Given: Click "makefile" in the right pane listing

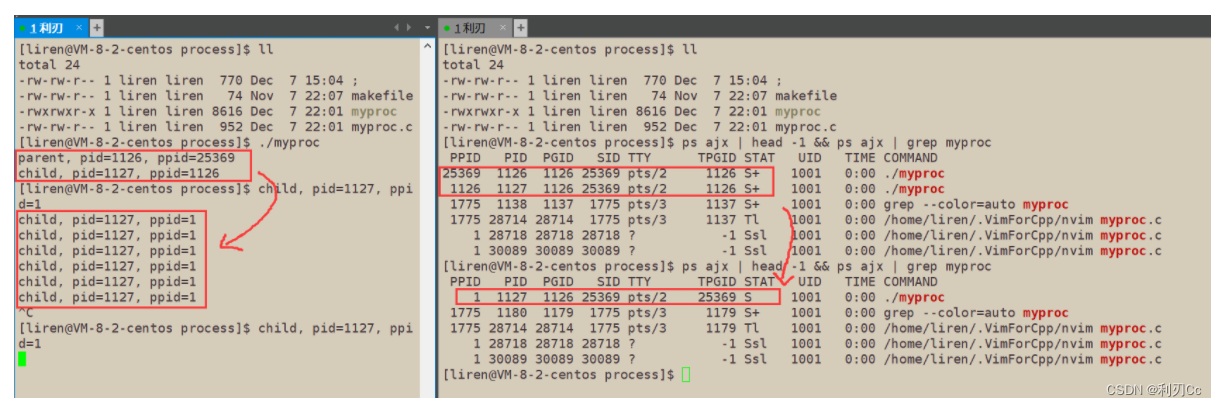Looking at the screenshot, I should pos(806,95).
